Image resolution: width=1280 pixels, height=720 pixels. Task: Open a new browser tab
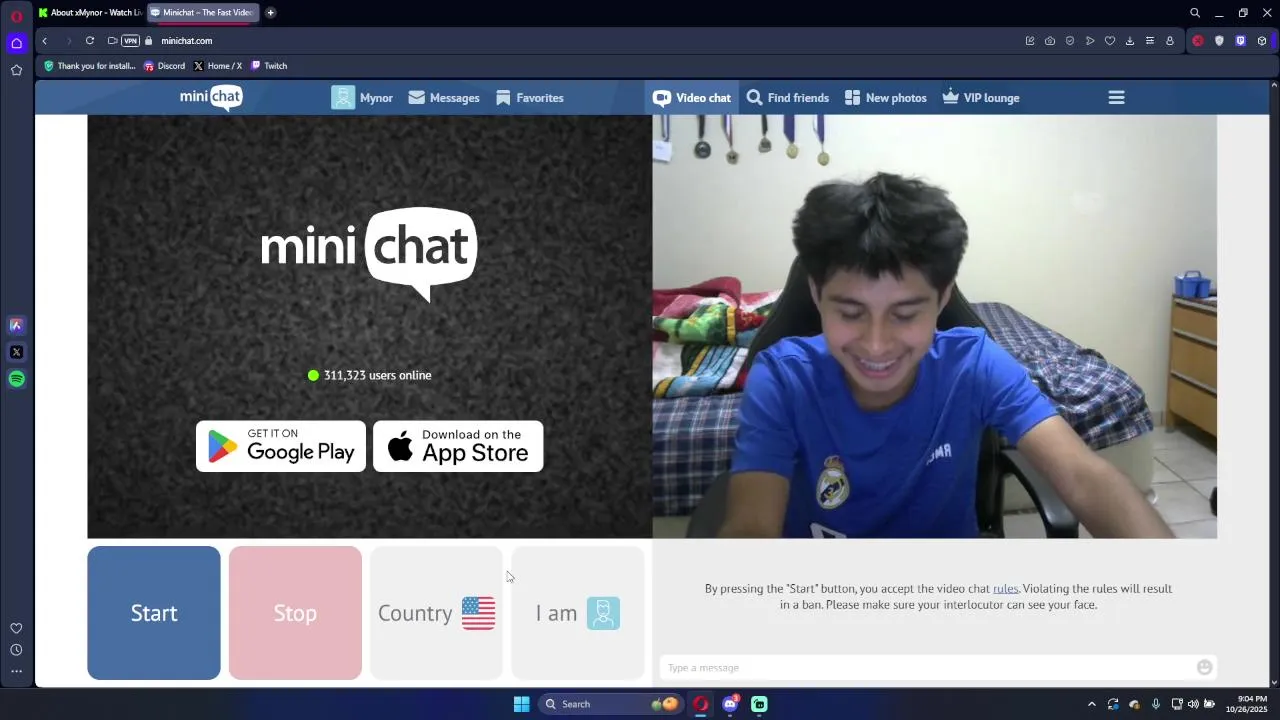pos(270,13)
